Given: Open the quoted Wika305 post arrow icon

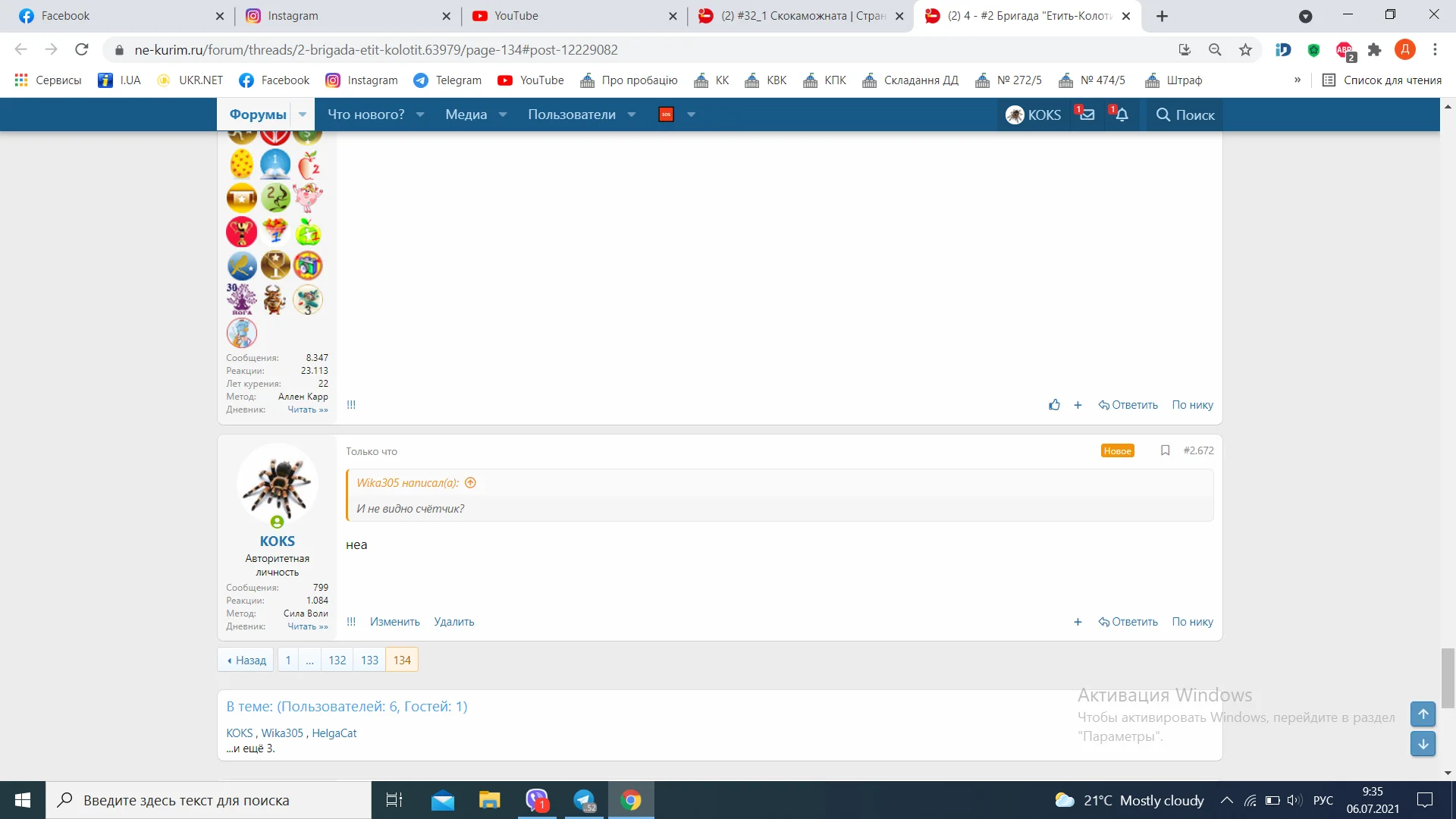Looking at the screenshot, I should [x=470, y=483].
